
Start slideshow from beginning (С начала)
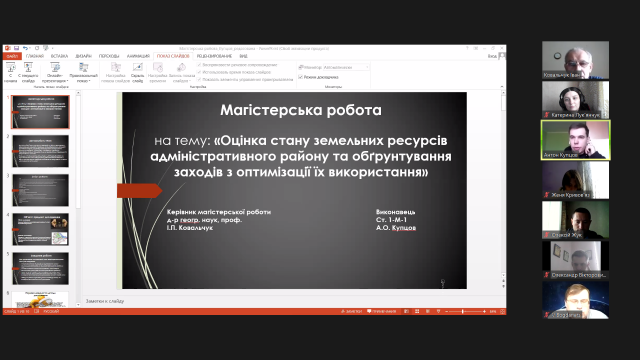pyautogui.click(x=10, y=73)
